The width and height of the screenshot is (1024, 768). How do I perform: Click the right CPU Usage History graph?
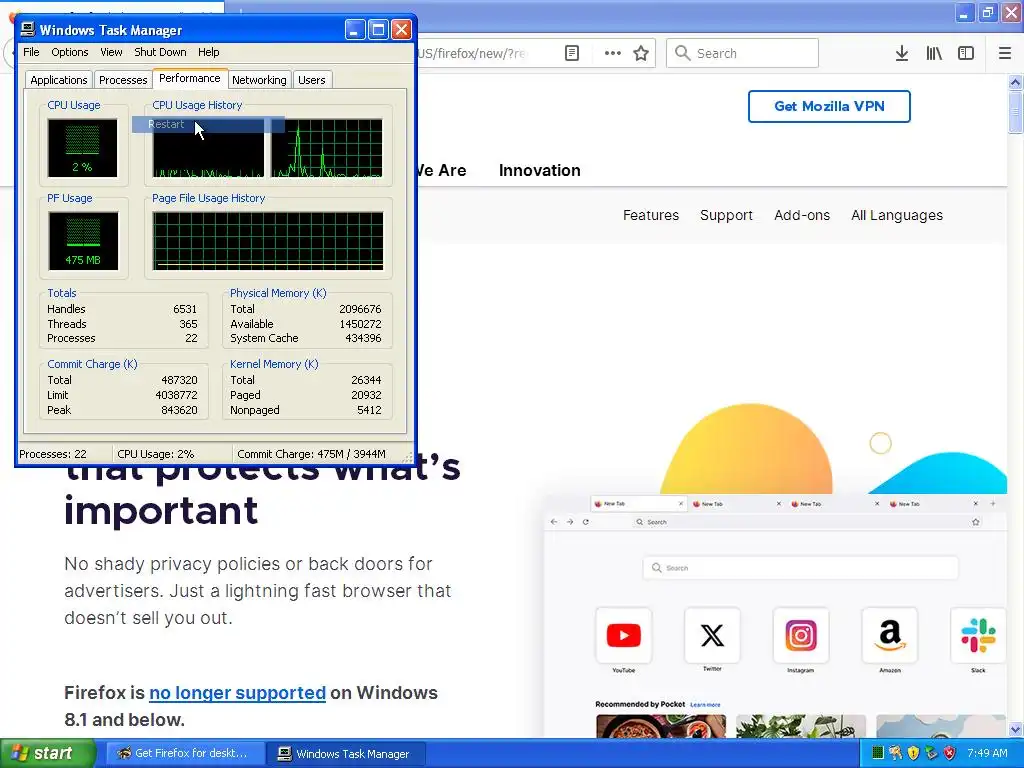tap(327, 148)
